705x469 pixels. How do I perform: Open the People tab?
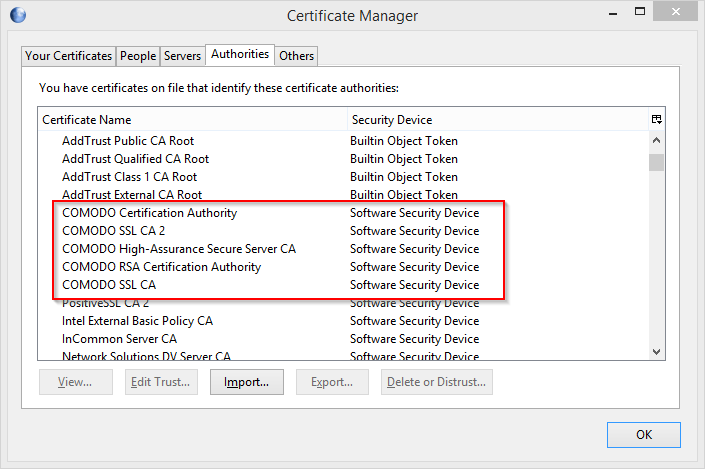pos(138,56)
